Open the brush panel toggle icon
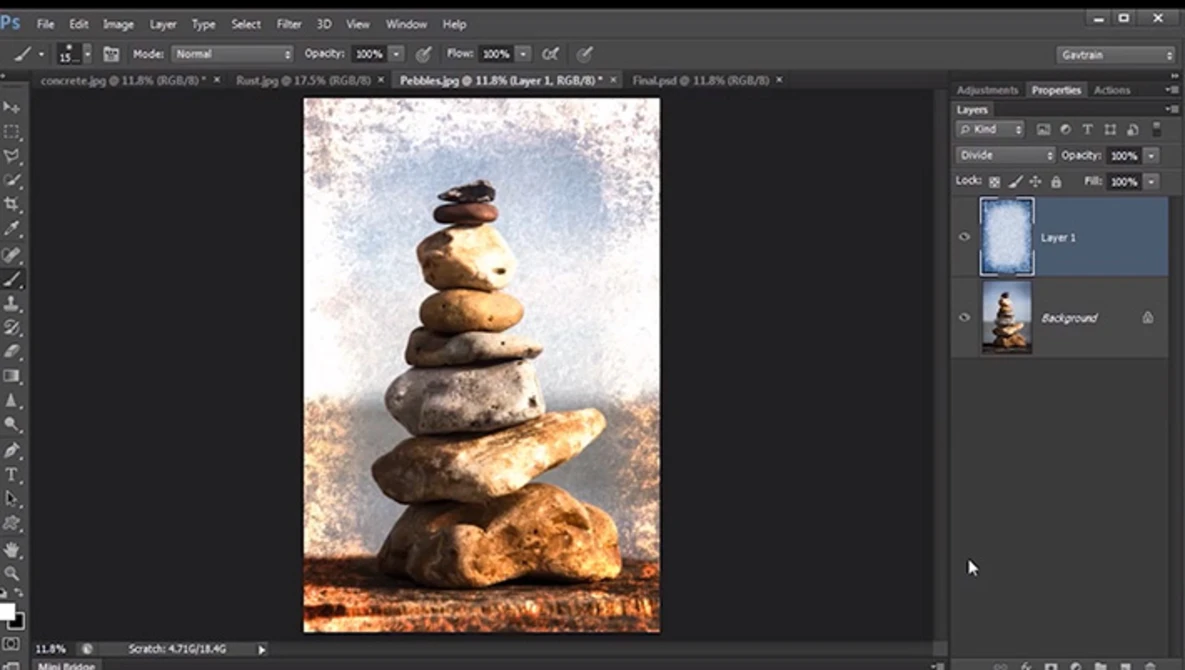The image size is (1185, 670). 111,54
